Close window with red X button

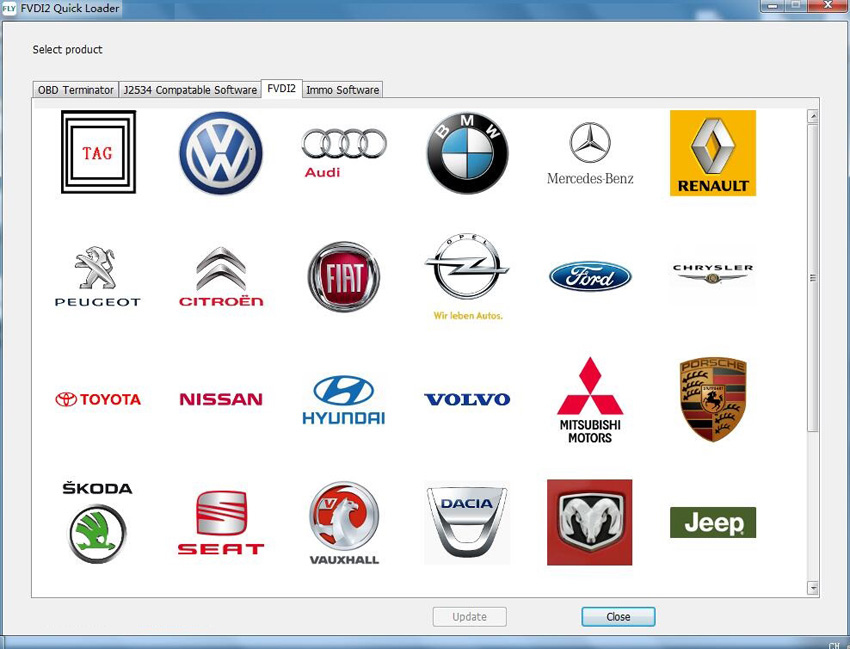coord(828,5)
